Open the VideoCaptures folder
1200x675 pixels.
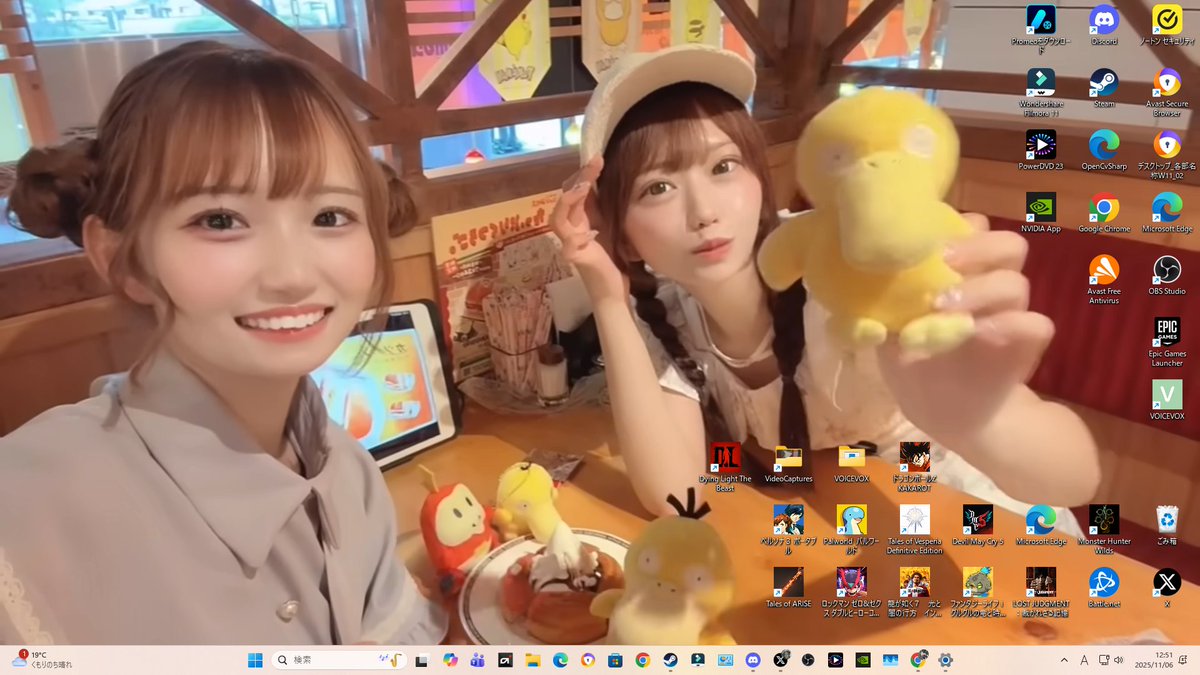[x=788, y=463]
